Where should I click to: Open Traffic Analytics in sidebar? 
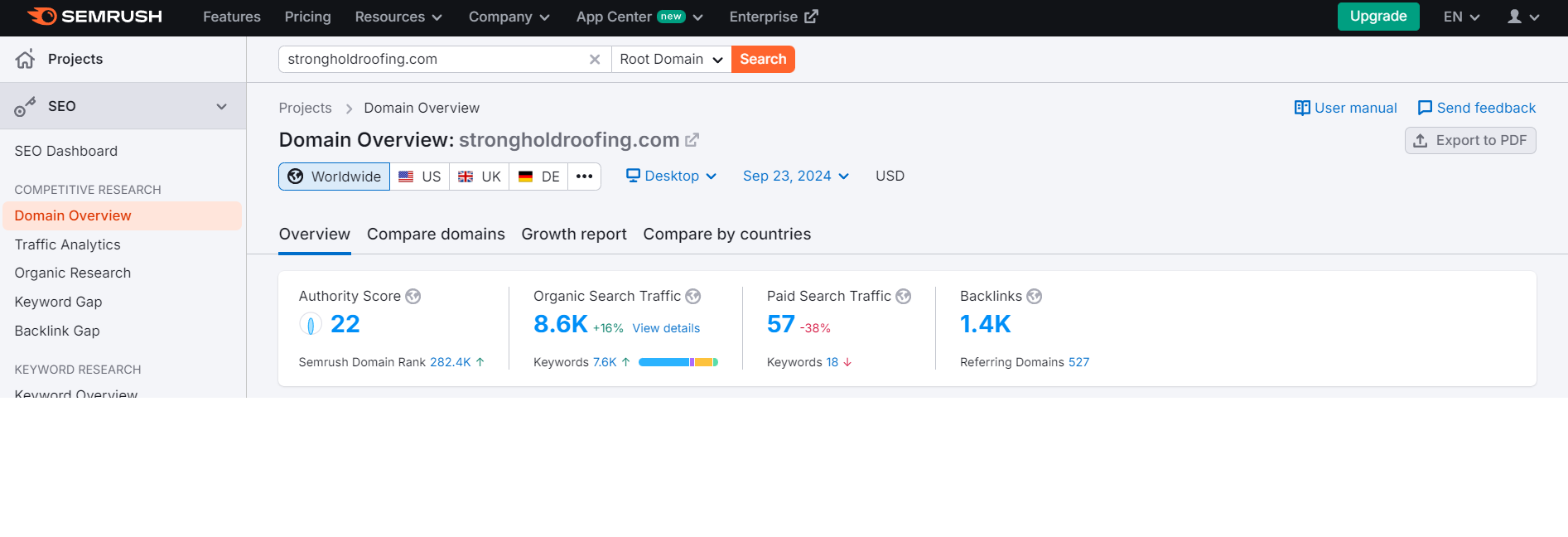pyautogui.click(x=68, y=244)
